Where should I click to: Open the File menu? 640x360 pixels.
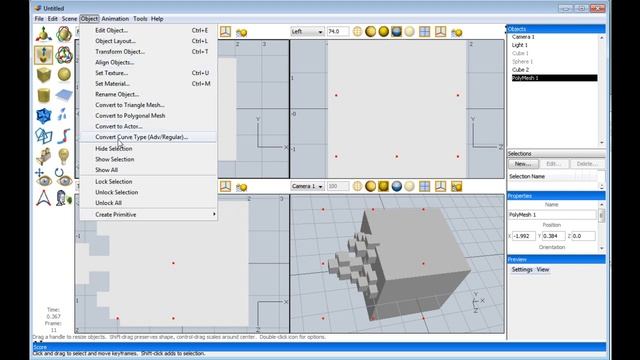[x=39, y=19]
